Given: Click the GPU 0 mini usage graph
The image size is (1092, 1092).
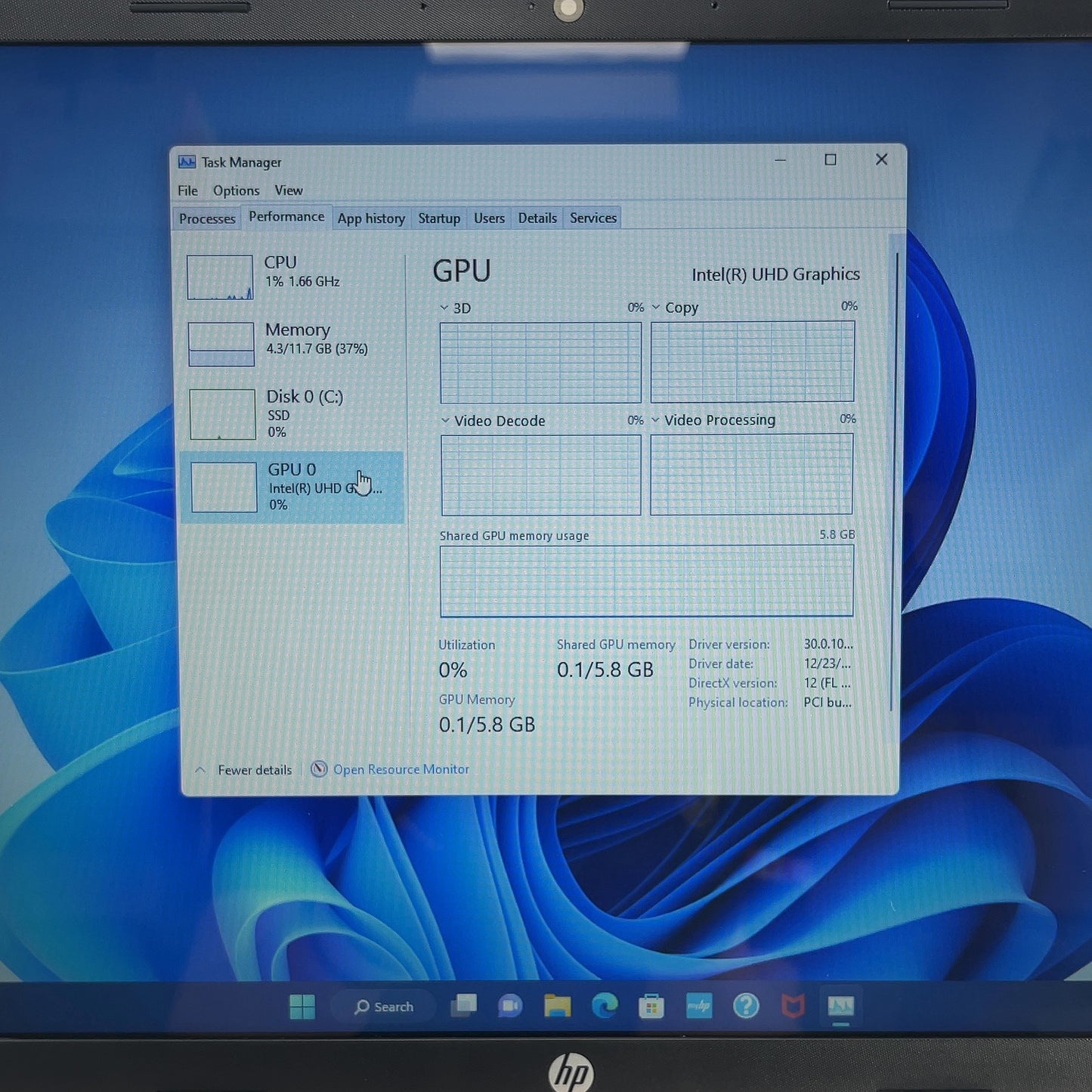Looking at the screenshot, I should [224, 487].
